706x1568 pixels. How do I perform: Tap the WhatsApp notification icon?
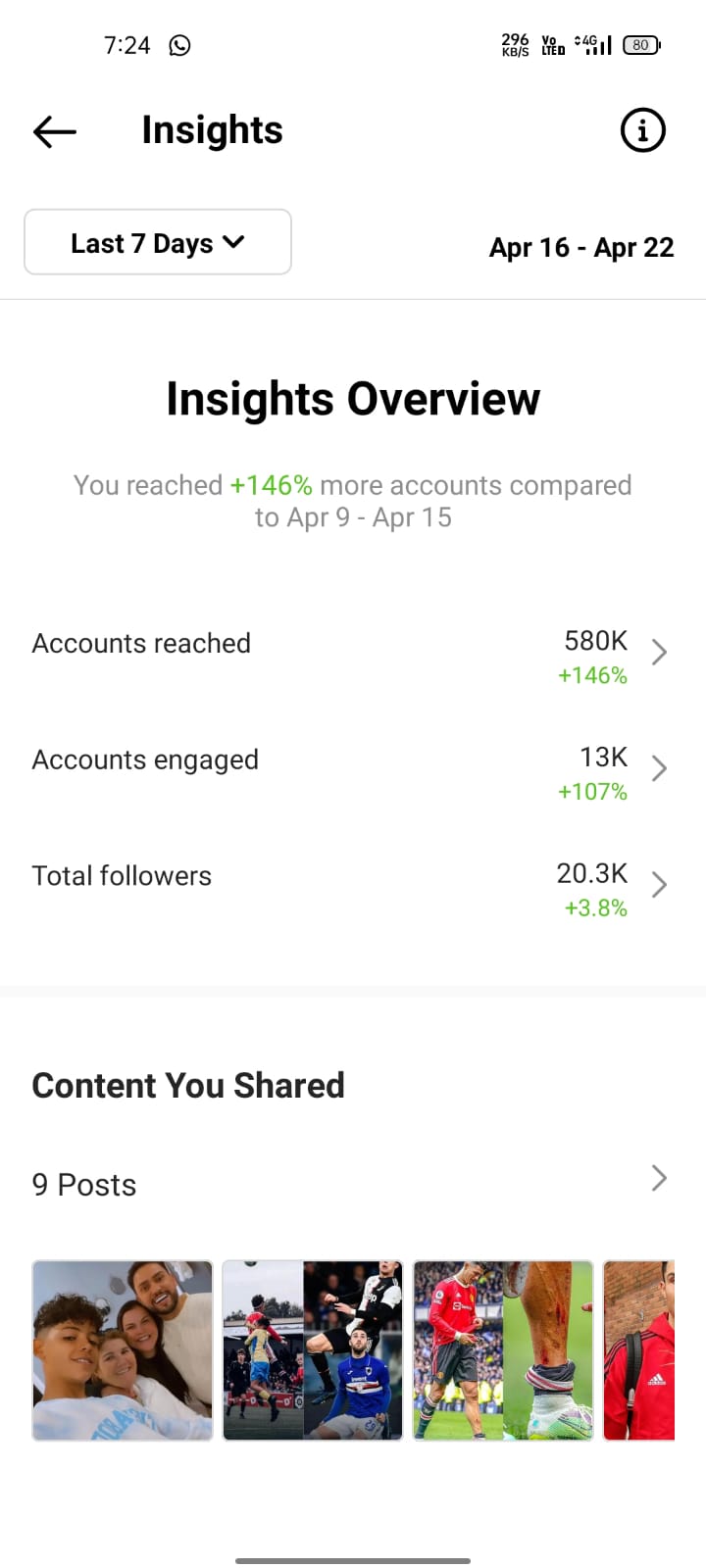(x=179, y=45)
